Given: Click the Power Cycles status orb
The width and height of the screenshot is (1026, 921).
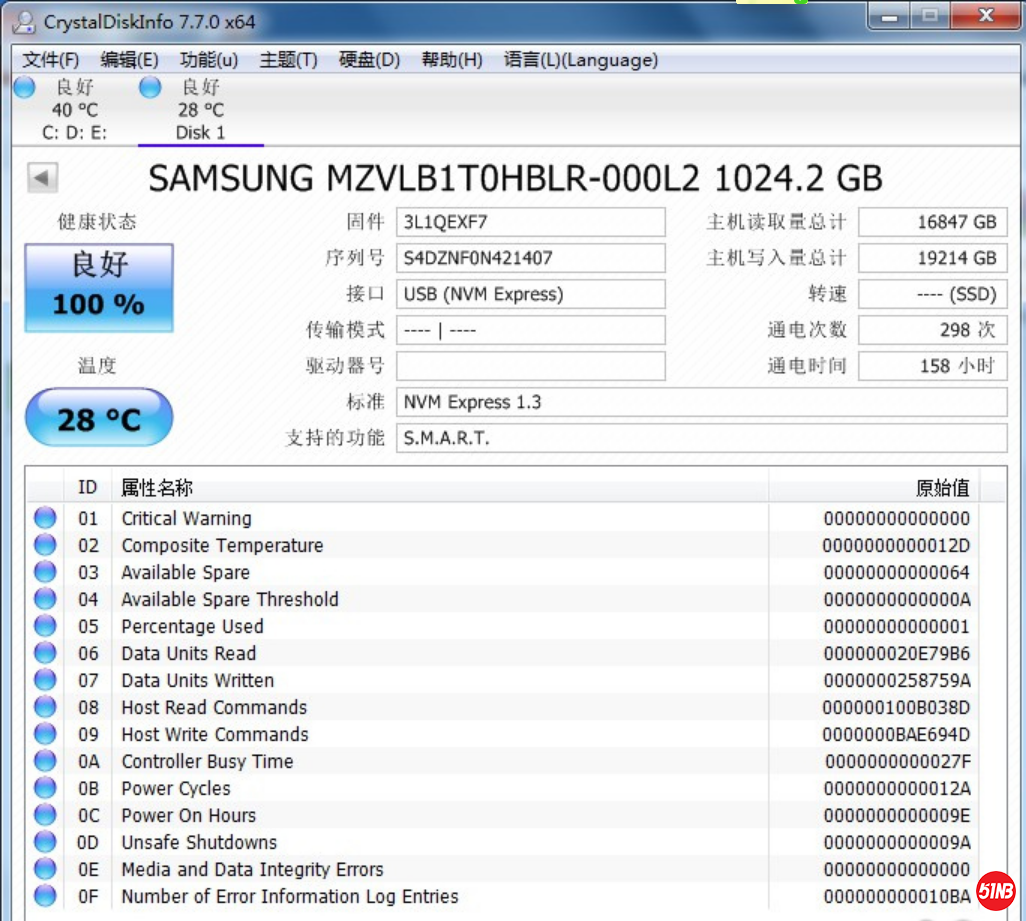Looking at the screenshot, I should (x=45, y=788).
